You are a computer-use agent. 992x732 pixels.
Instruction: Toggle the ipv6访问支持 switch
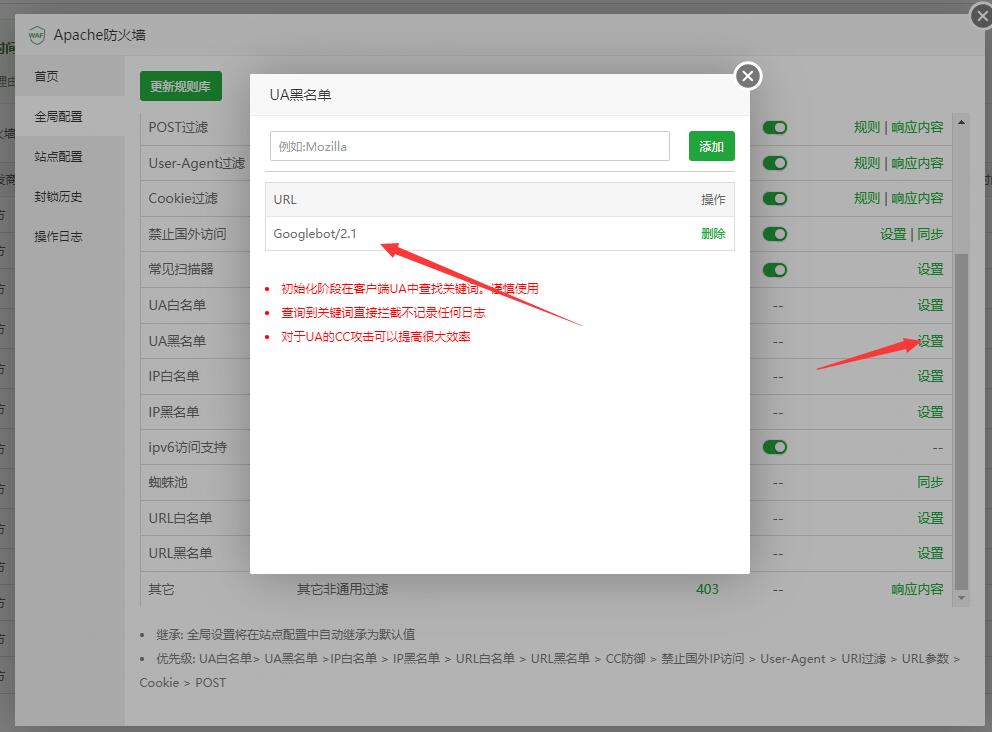(775, 447)
